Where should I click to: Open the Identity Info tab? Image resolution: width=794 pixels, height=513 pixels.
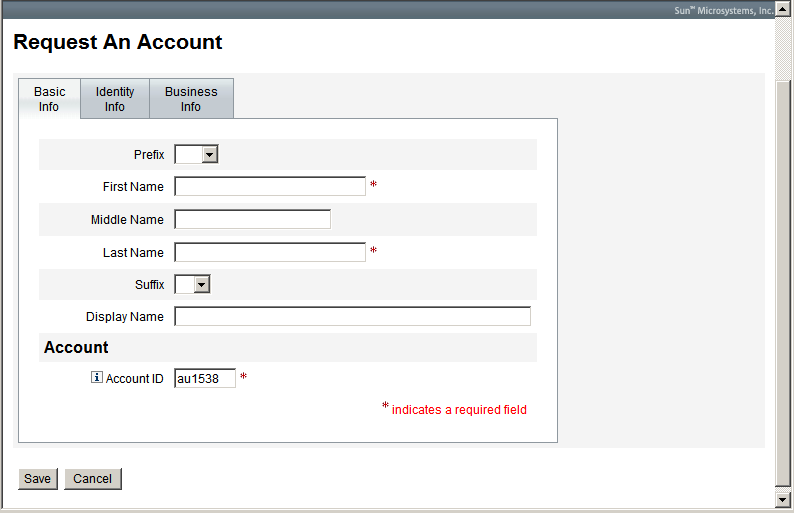115,99
